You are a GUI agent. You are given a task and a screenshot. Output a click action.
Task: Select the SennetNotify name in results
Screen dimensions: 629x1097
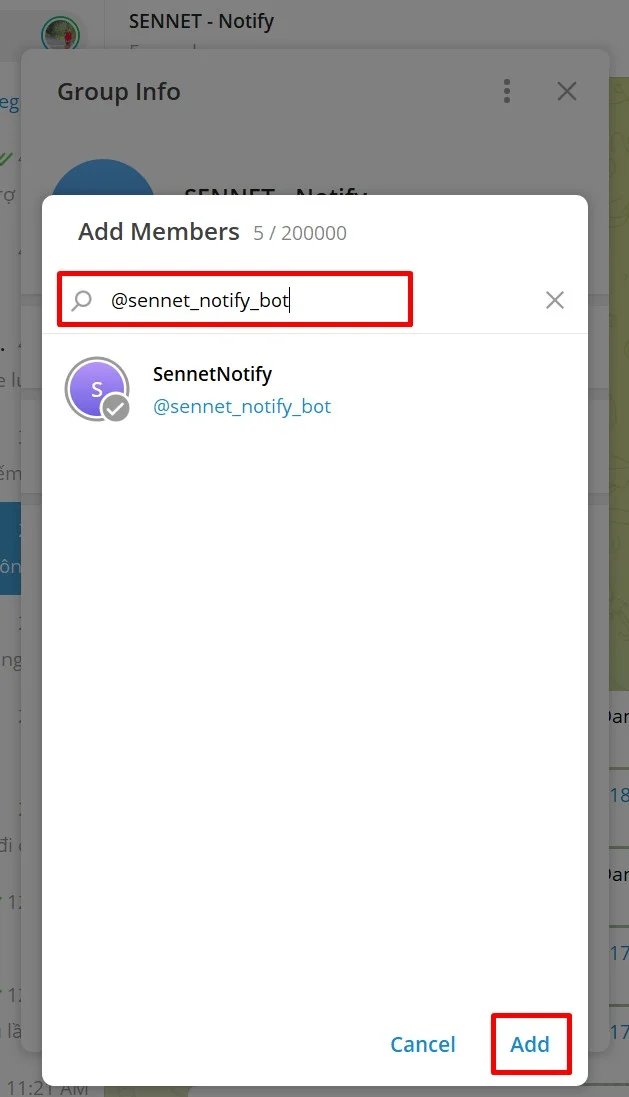(x=212, y=374)
